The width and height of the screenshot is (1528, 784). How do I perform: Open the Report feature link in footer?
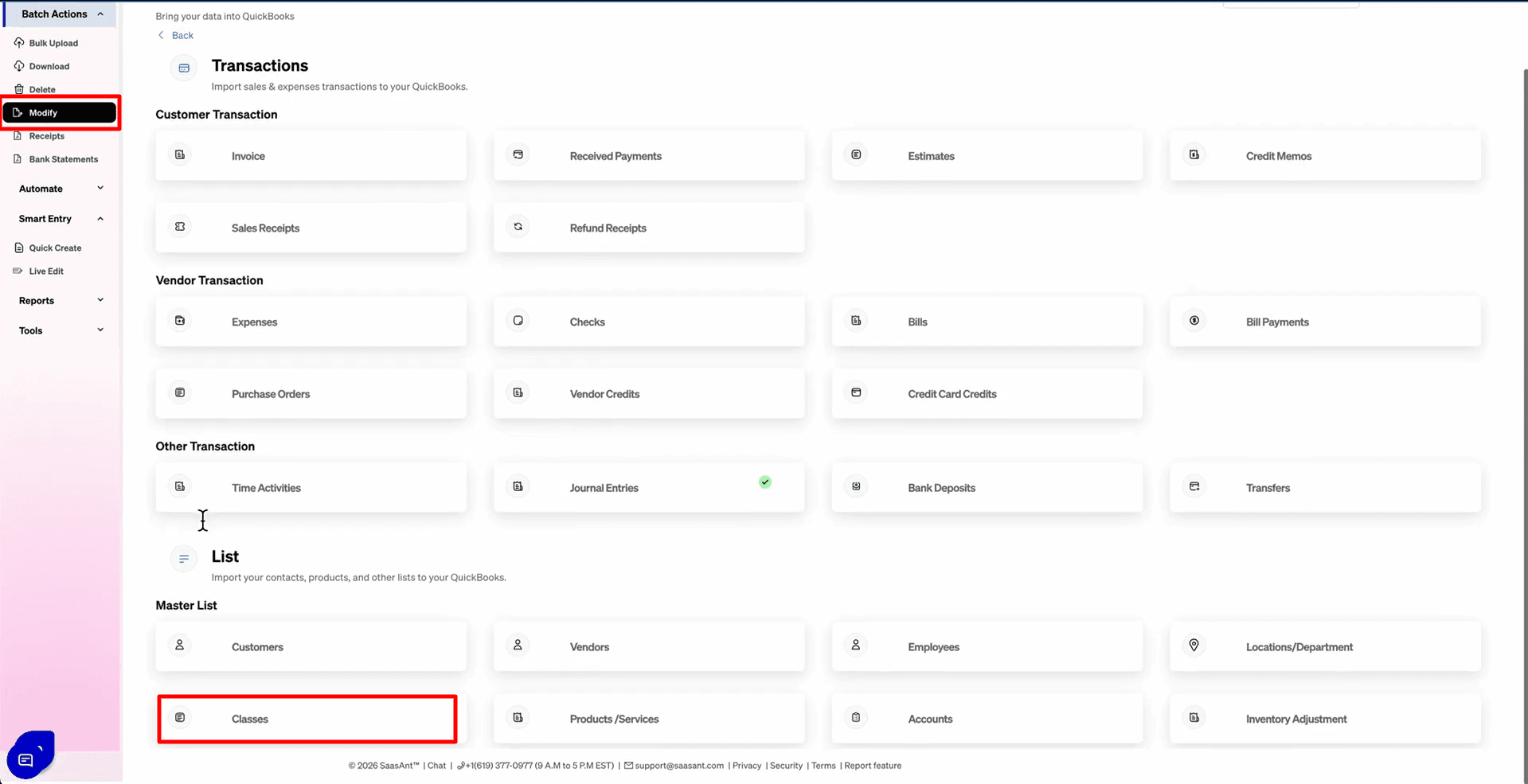[x=873, y=765]
